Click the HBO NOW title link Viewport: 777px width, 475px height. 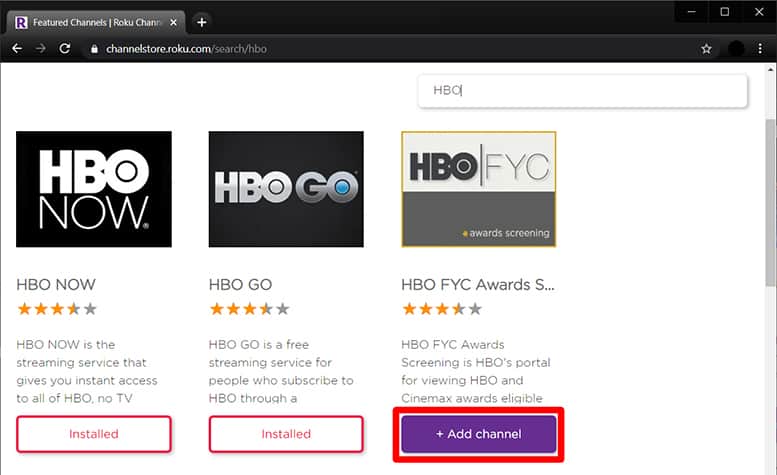[56, 285]
